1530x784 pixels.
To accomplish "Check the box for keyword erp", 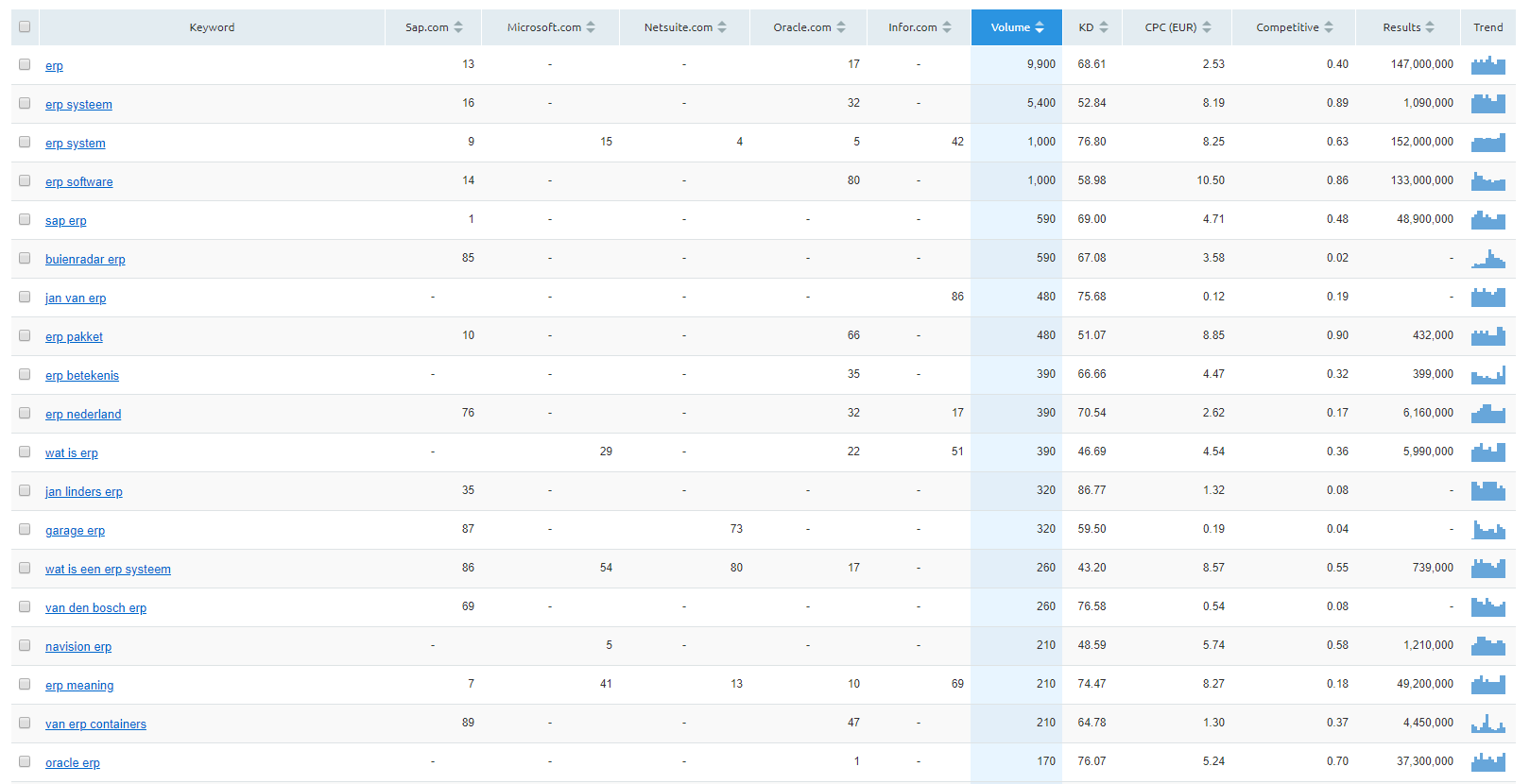I will (x=25, y=64).
